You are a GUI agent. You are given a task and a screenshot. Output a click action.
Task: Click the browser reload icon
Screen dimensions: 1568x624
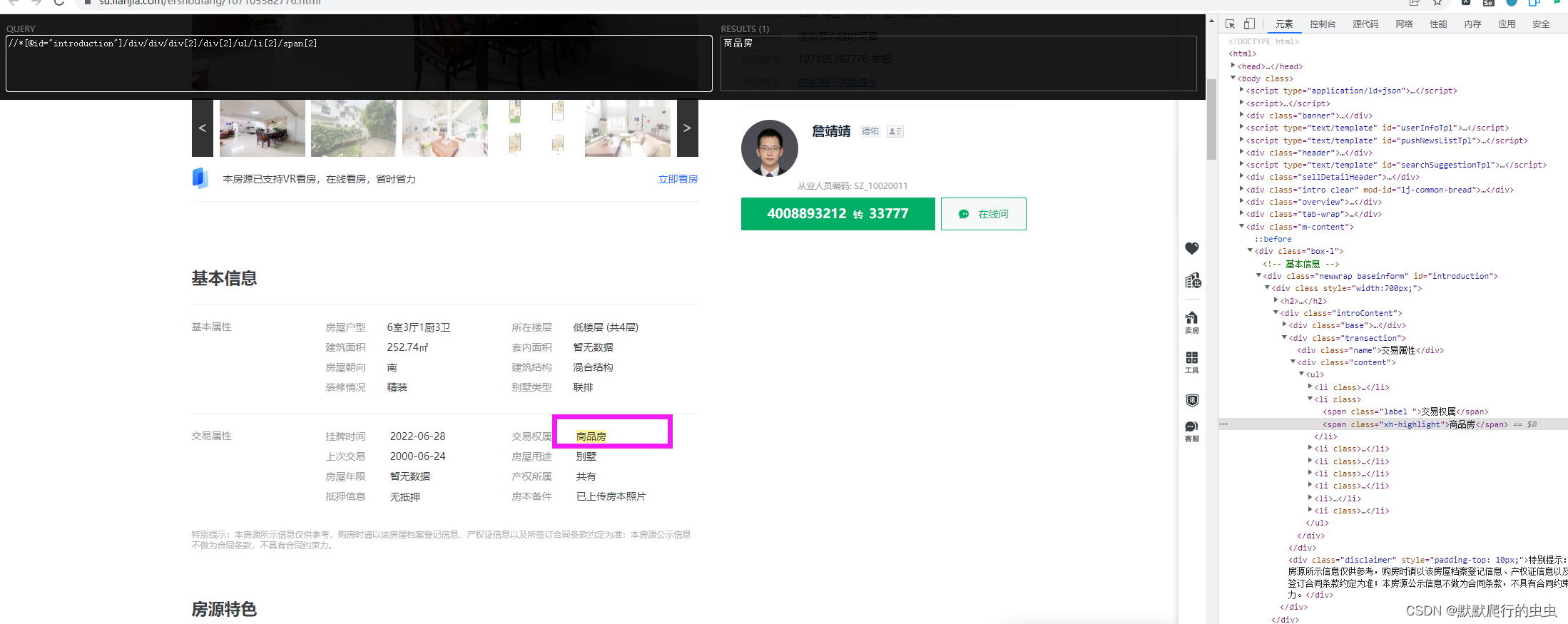pos(59,3)
